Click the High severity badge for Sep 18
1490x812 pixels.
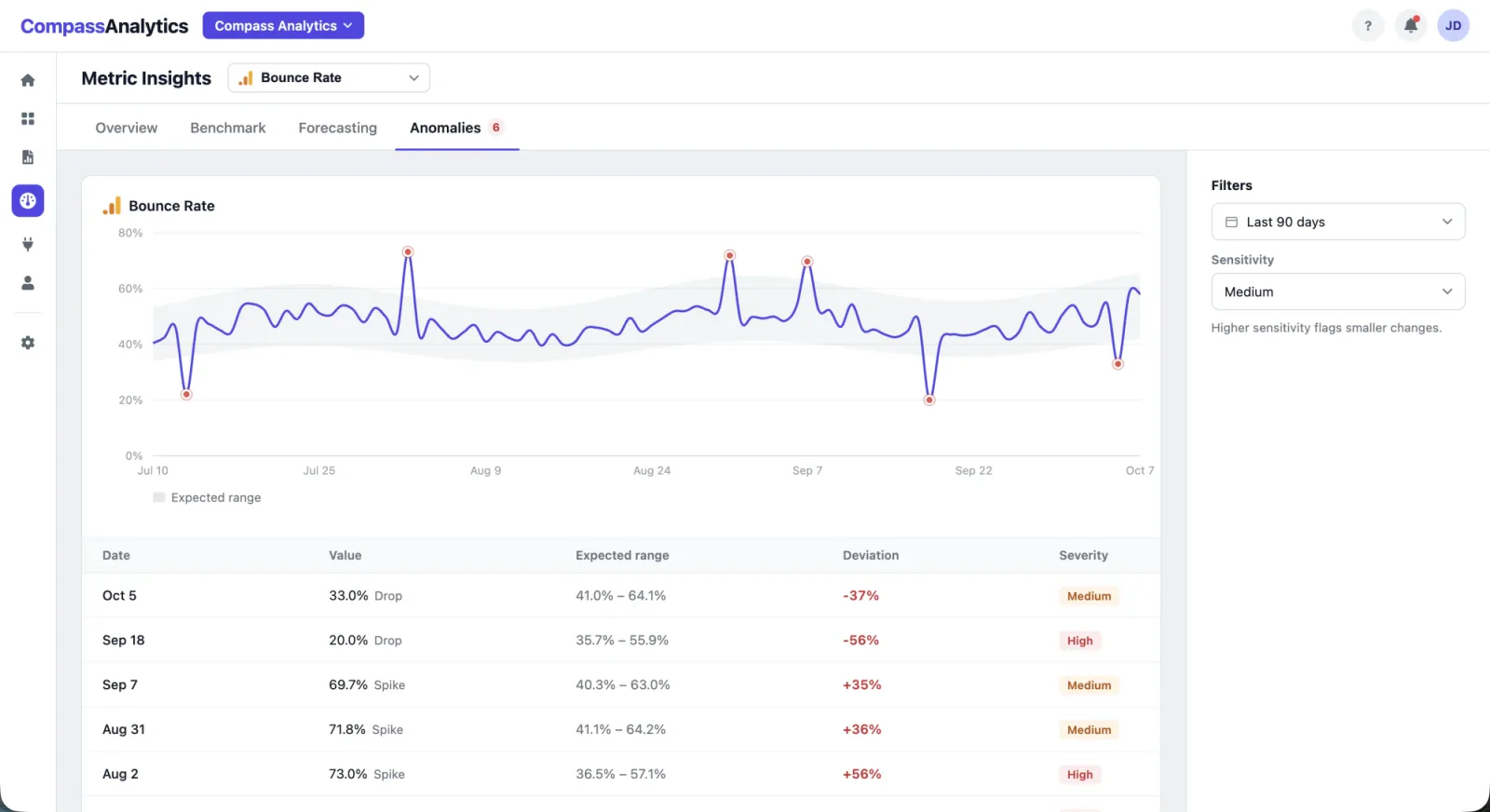pyautogui.click(x=1080, y=641)
